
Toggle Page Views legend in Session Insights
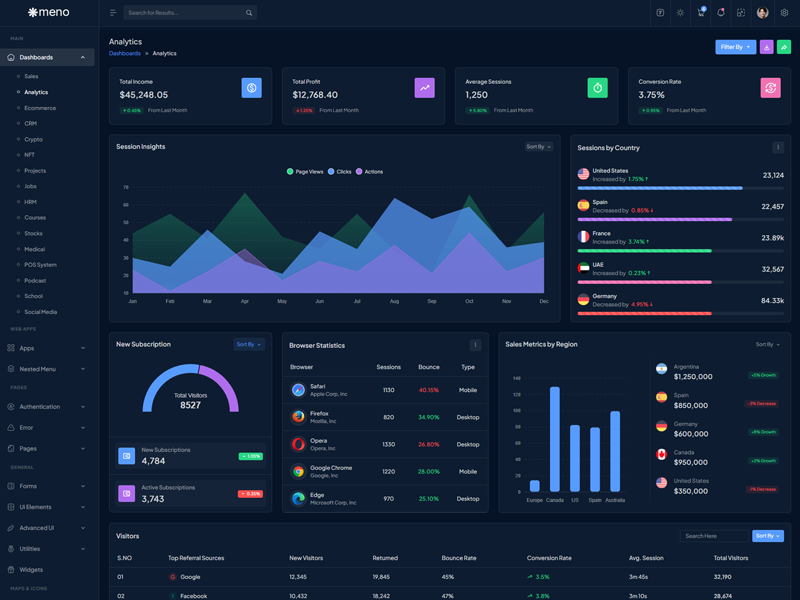pos(305,172)
